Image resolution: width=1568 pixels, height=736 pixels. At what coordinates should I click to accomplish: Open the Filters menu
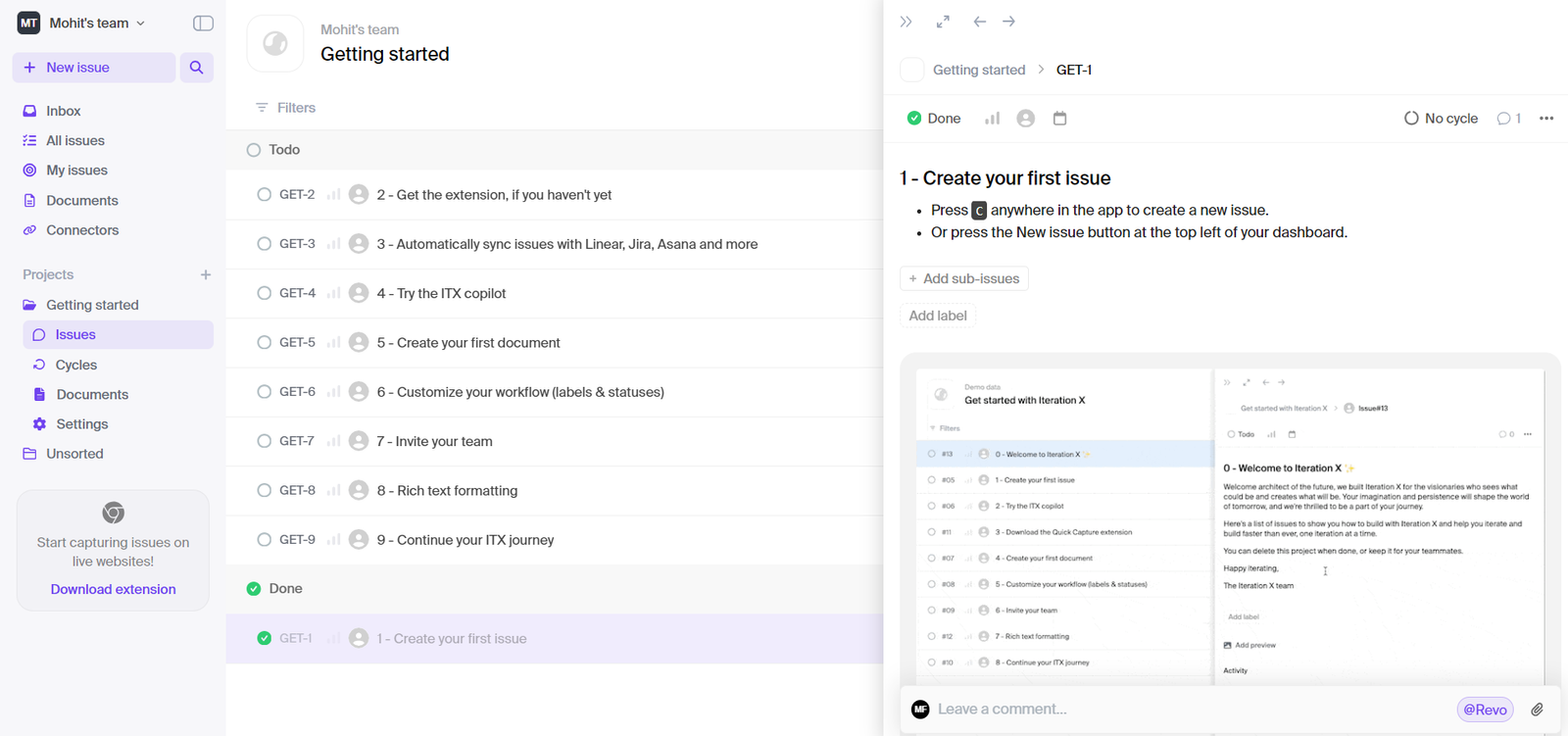coord(285,108)
